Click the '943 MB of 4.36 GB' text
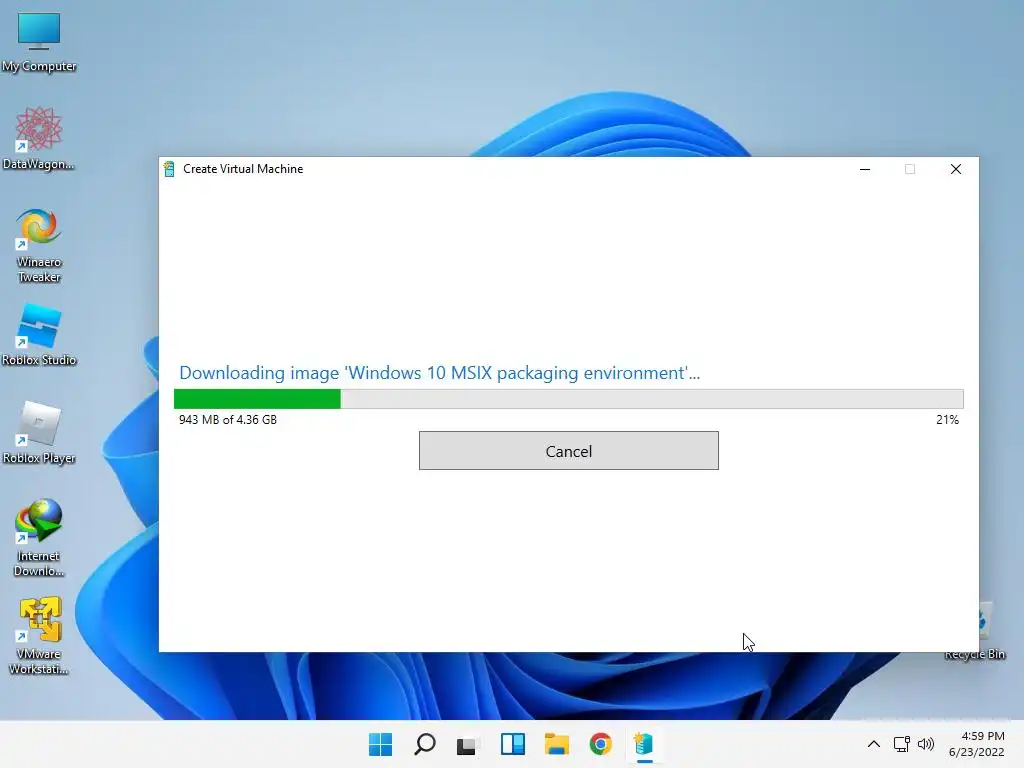 pos(228,420)
